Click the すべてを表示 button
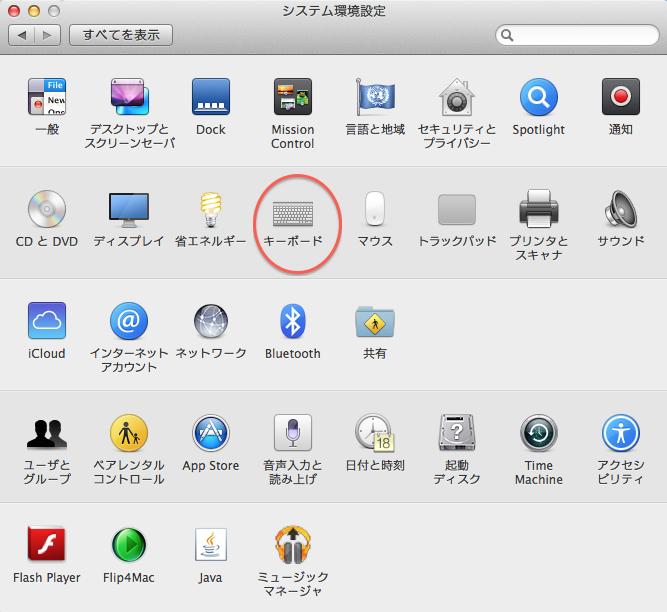 [121, 34]
